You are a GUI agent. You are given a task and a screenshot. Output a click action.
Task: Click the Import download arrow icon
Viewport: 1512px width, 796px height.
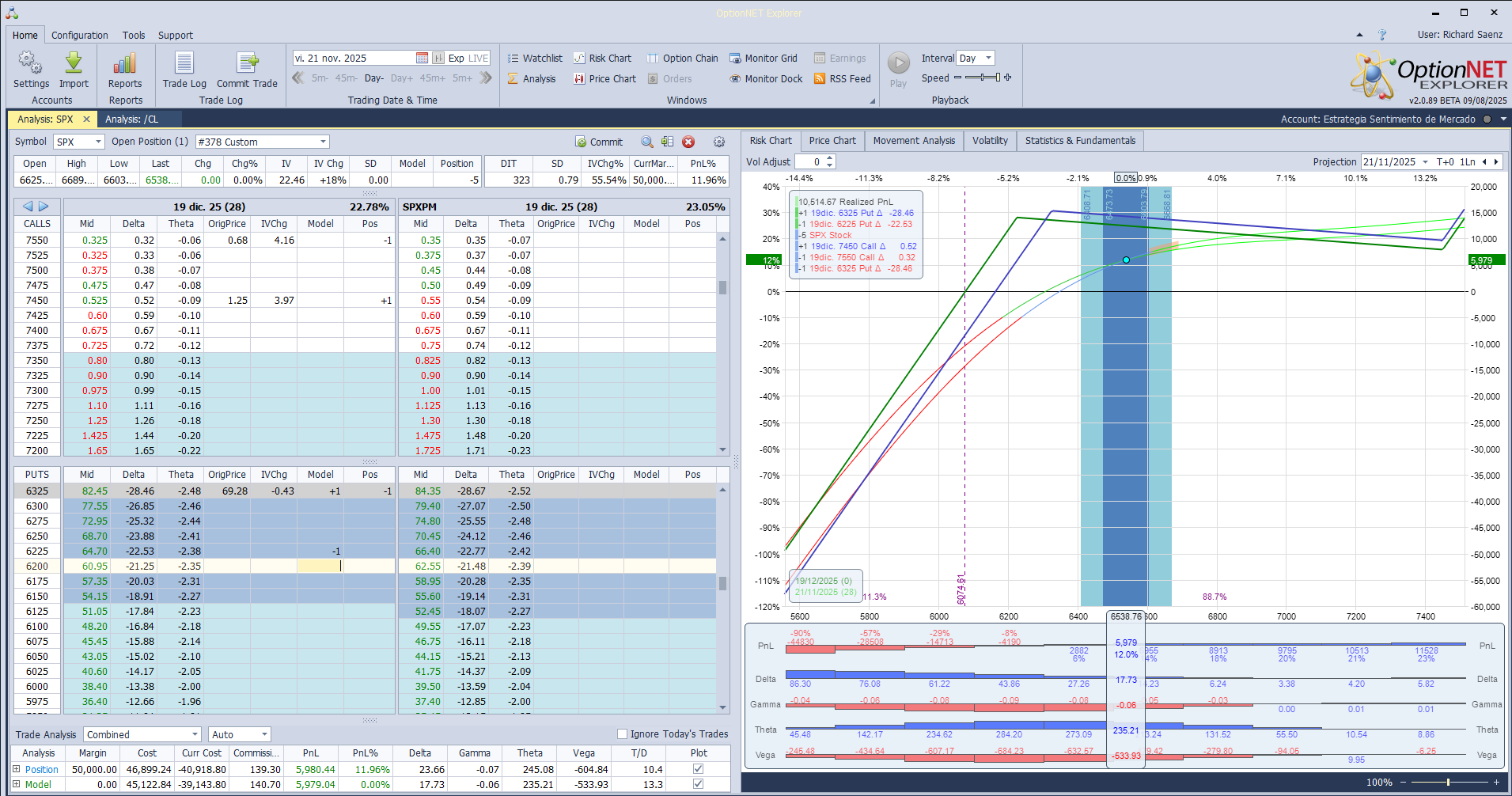tap(74, 64)
